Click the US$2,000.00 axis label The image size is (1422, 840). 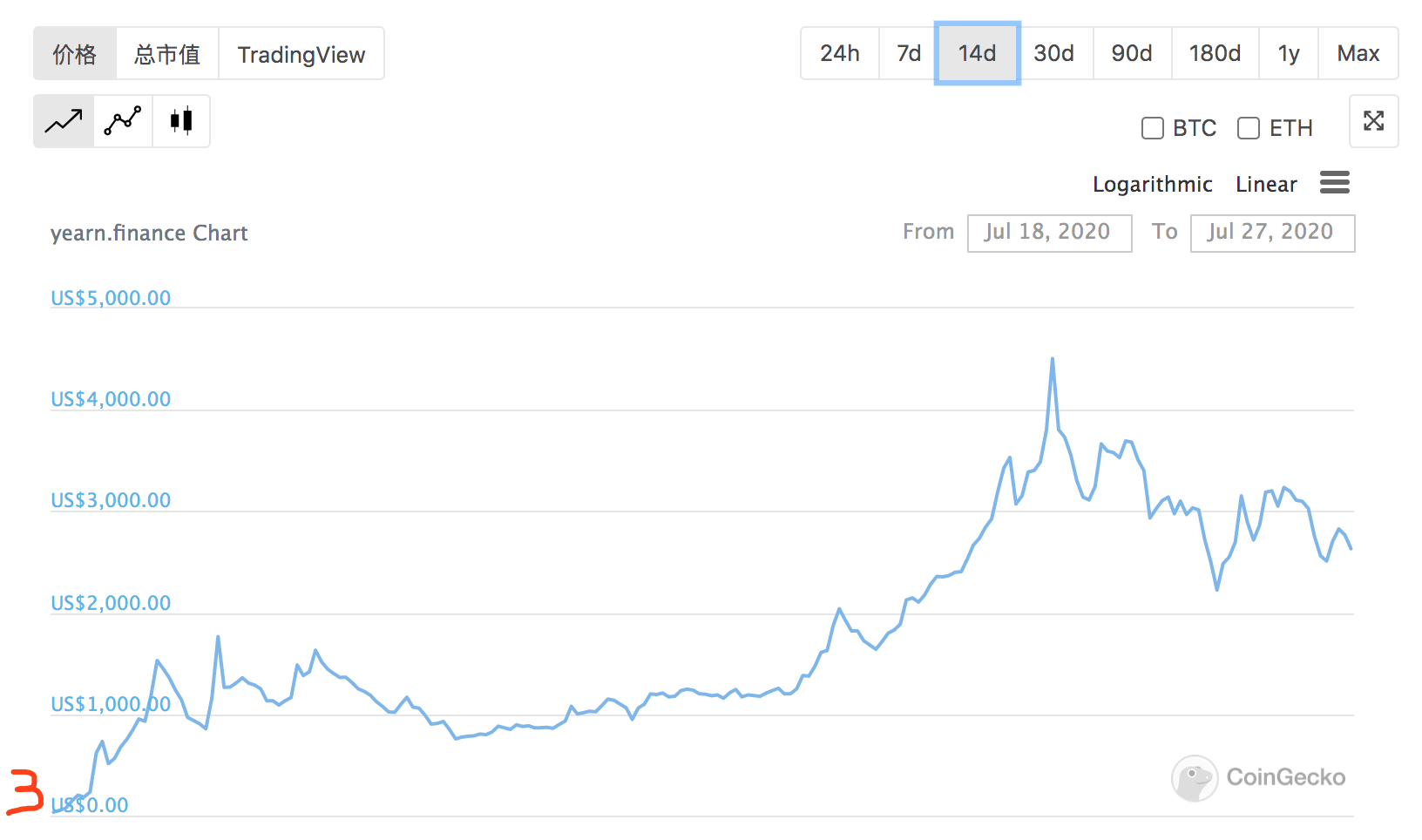(111, 603)
